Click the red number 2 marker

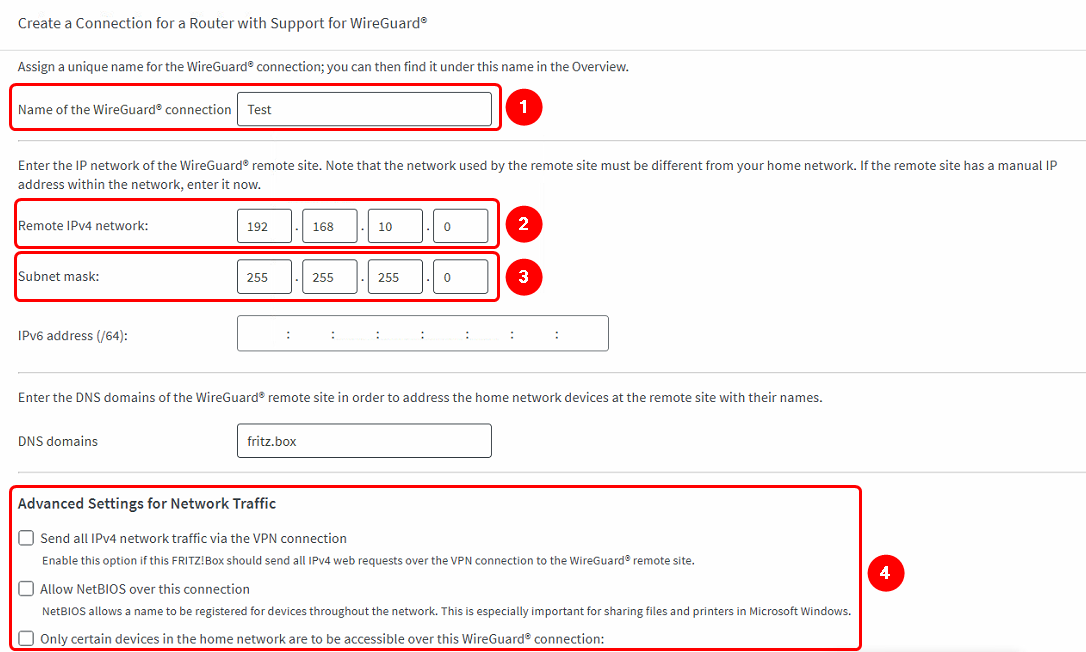(523, 226)
